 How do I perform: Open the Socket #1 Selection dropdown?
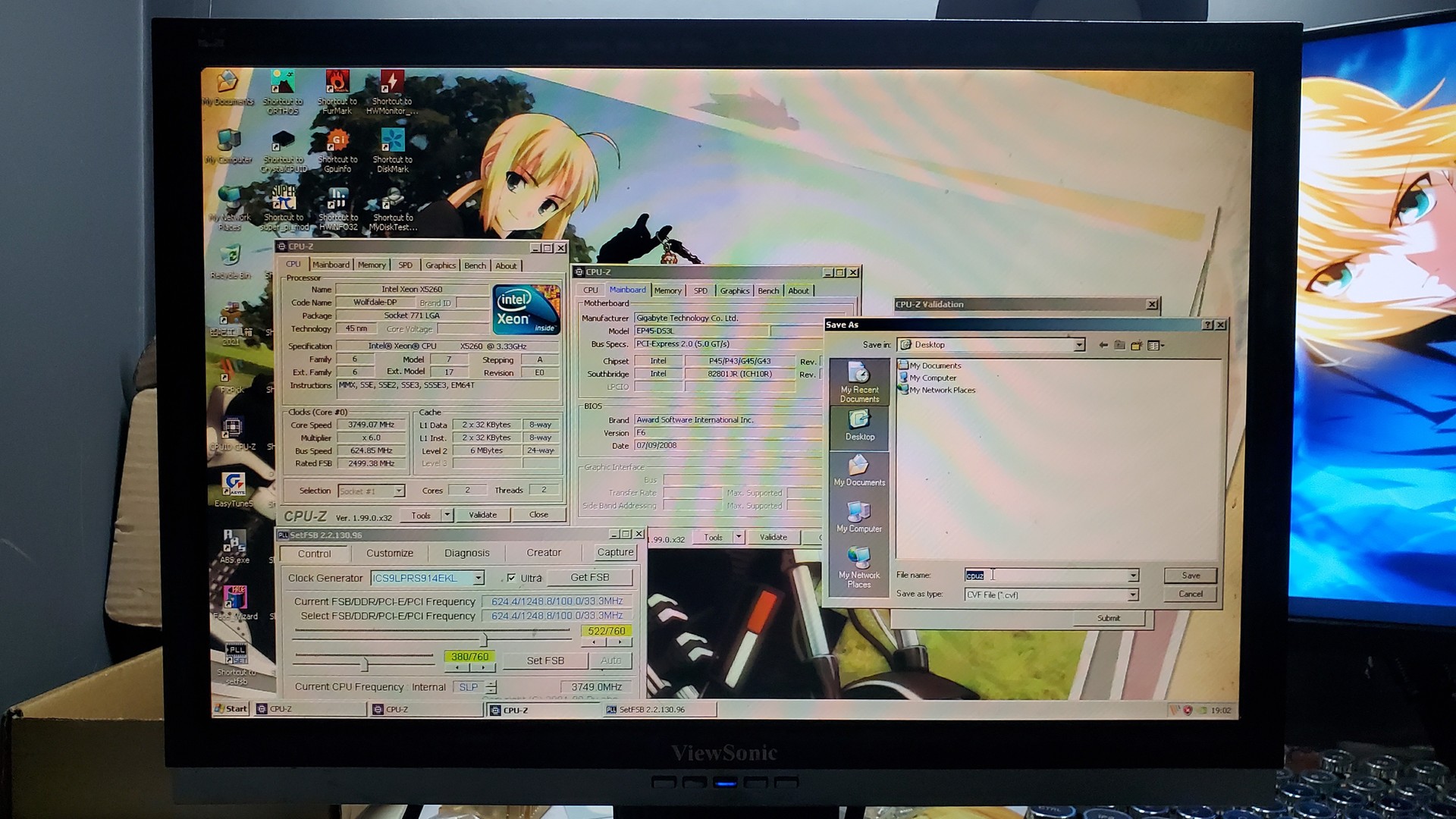399,491
